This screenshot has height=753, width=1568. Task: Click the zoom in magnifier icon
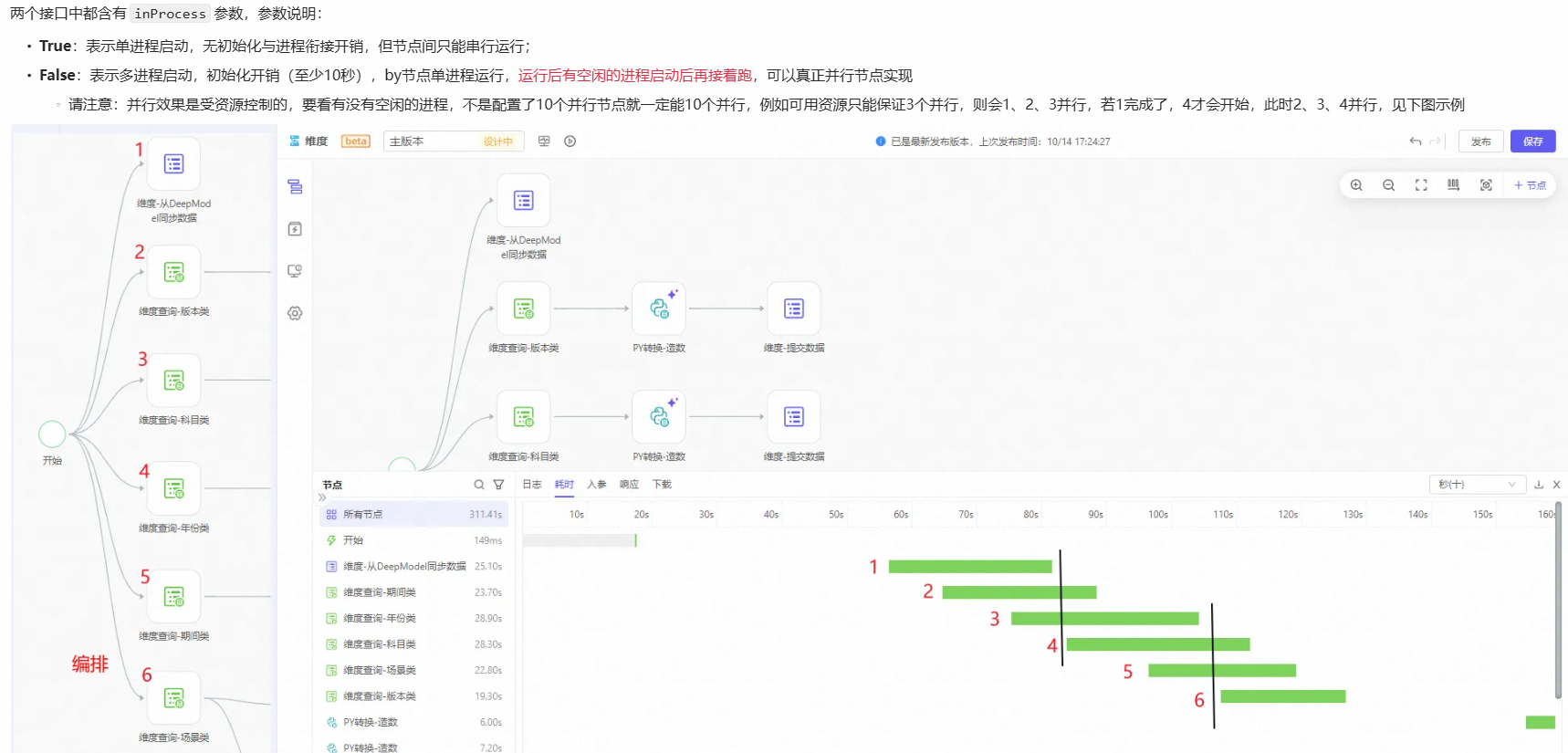[1356, 185]
